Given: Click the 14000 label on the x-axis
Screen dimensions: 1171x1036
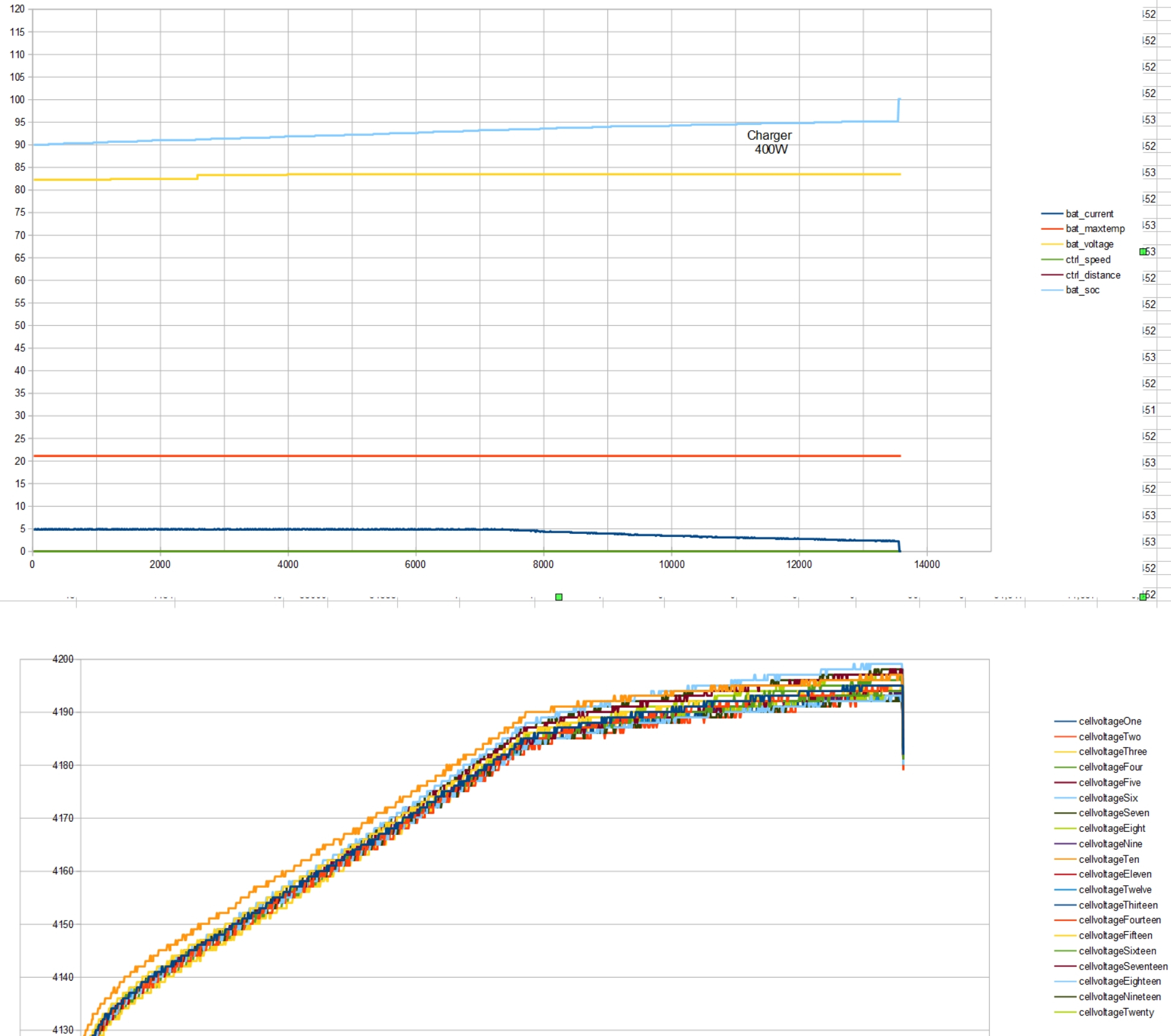Looking at the screenshot, I should tap(926, 564).
